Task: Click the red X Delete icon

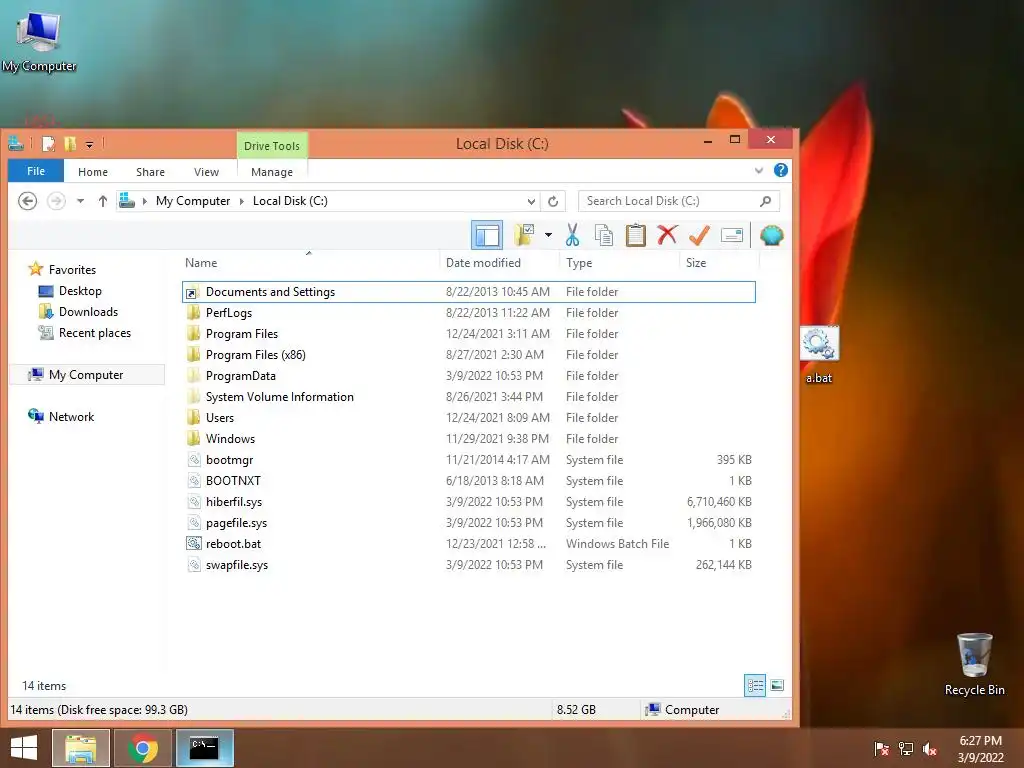Action: click(667, 235)
